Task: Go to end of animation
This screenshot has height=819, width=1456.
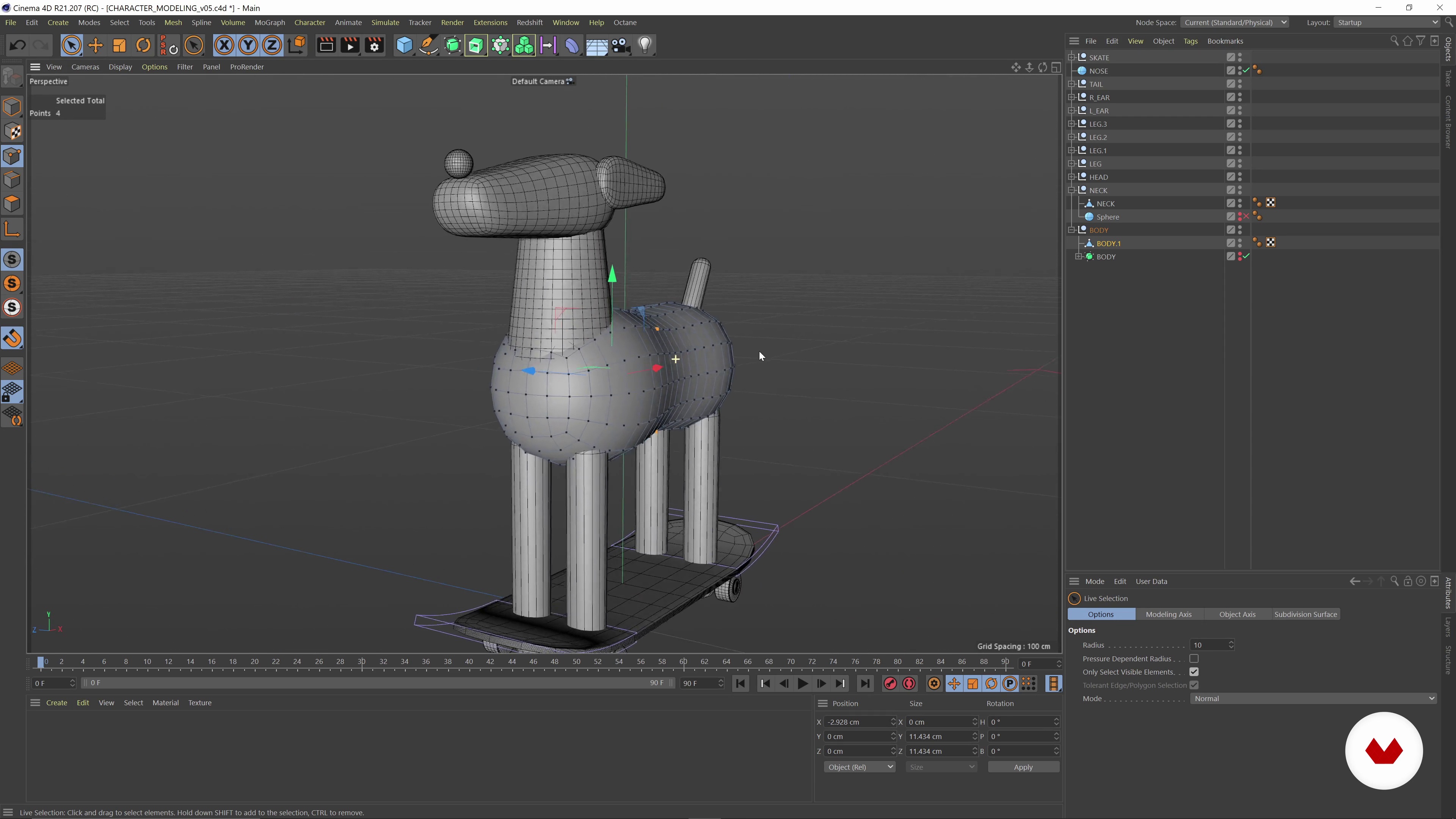Action: [x=865, y=683]
